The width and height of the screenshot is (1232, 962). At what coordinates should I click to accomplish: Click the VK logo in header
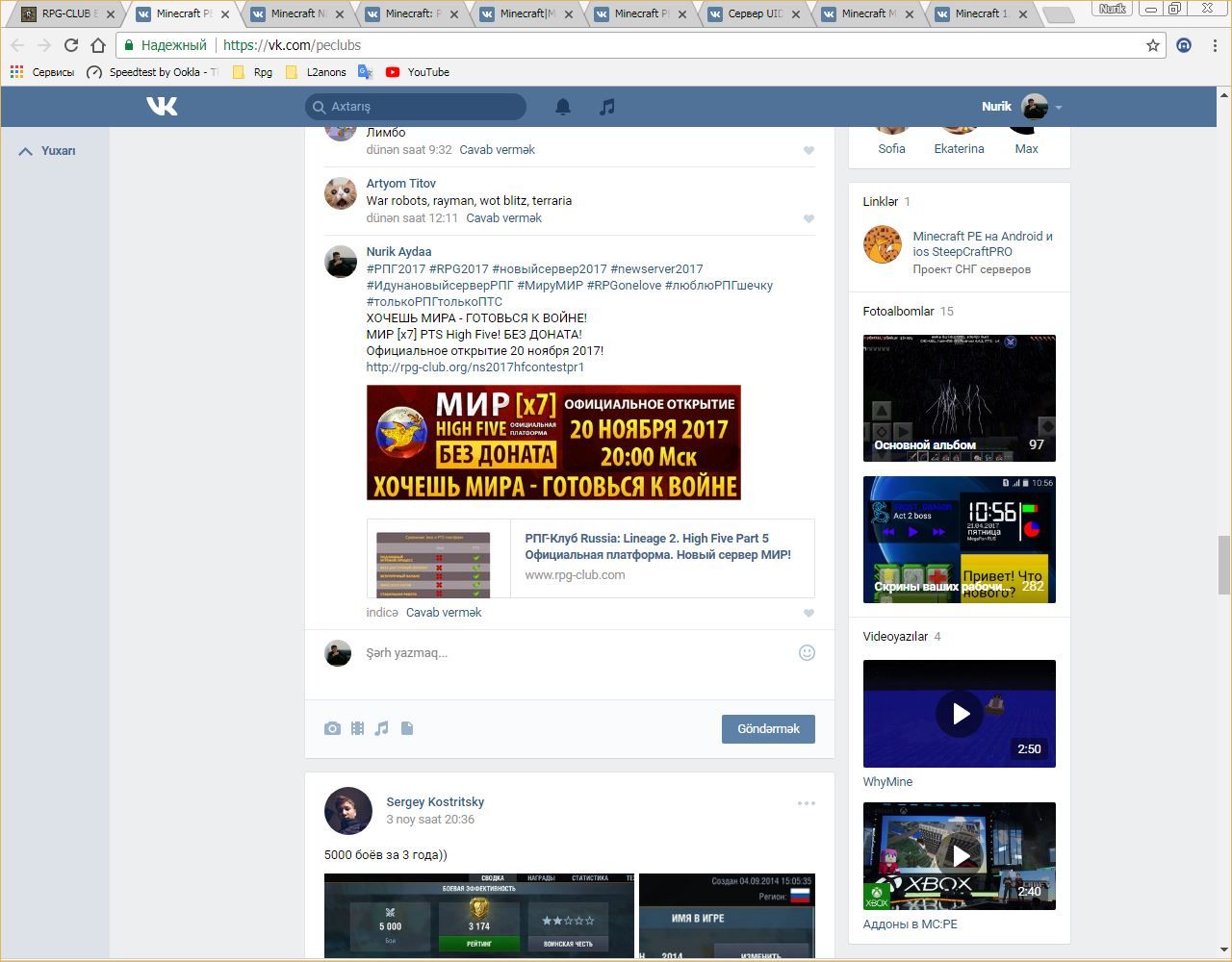pos(162,106)
